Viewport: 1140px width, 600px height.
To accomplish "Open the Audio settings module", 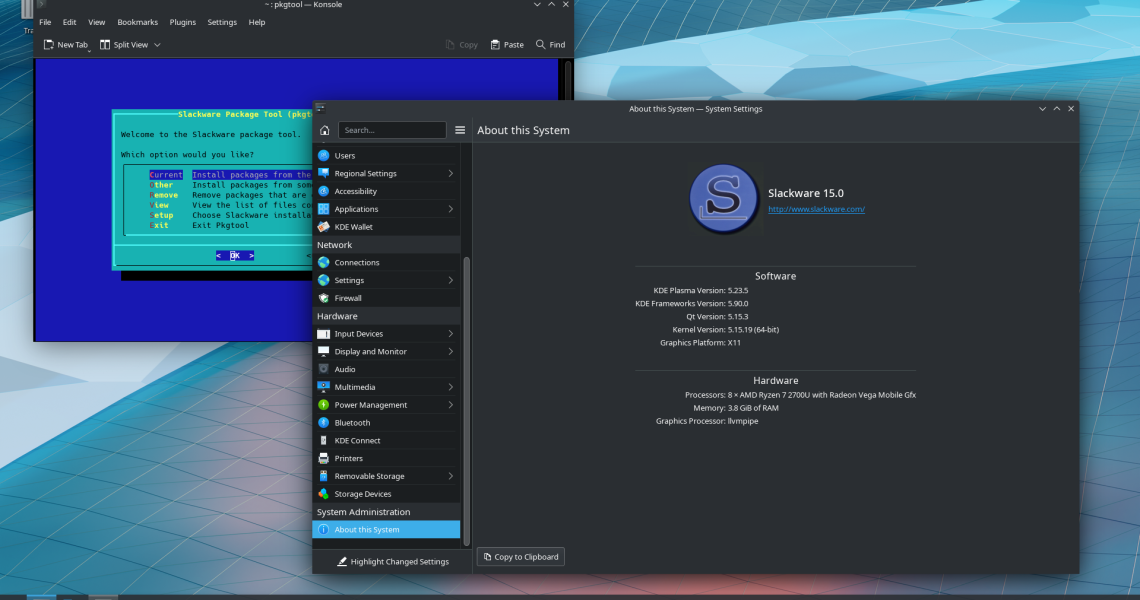I will (x=345, y=370).
